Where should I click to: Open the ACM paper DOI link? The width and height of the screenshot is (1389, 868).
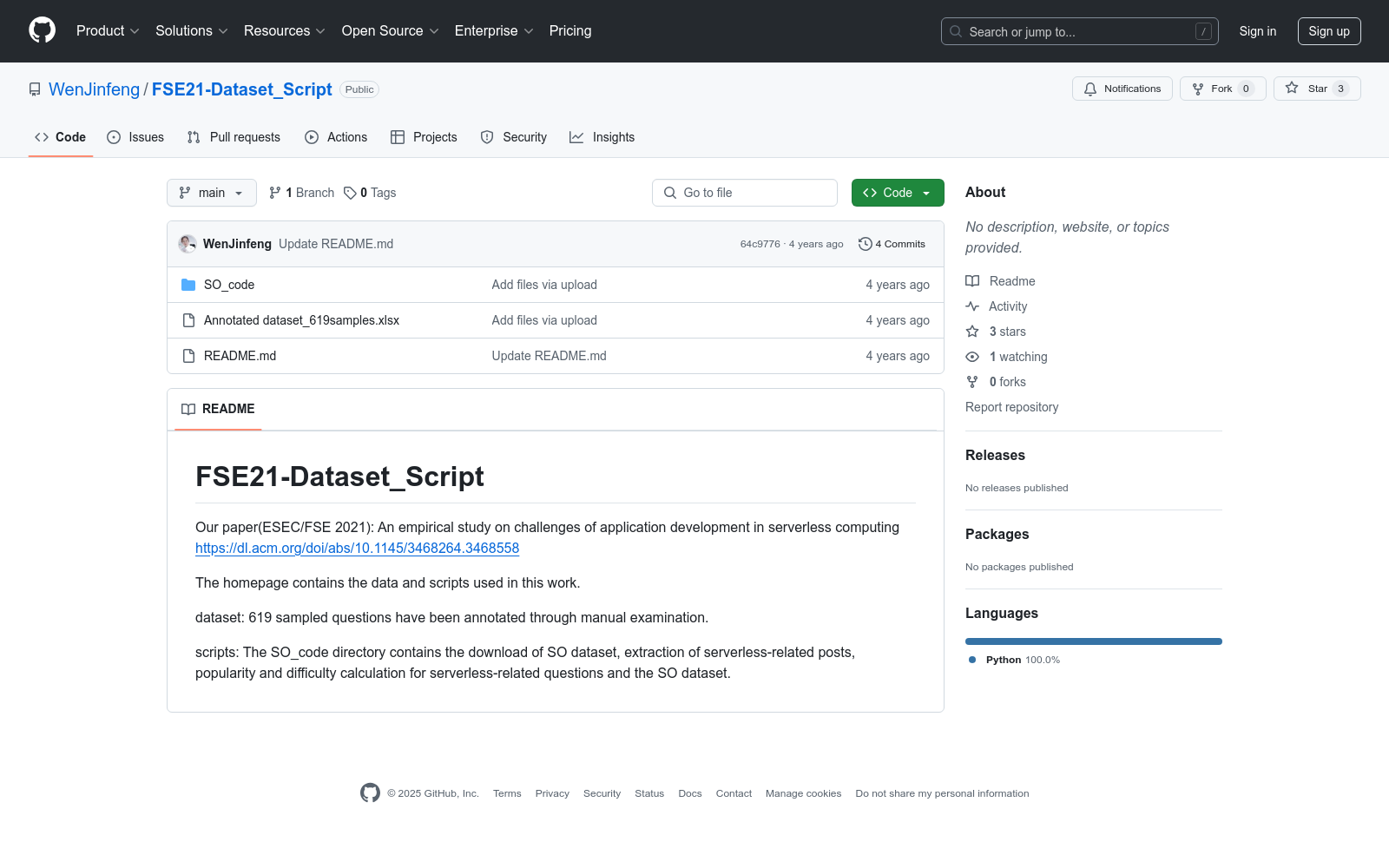(357, 549)
